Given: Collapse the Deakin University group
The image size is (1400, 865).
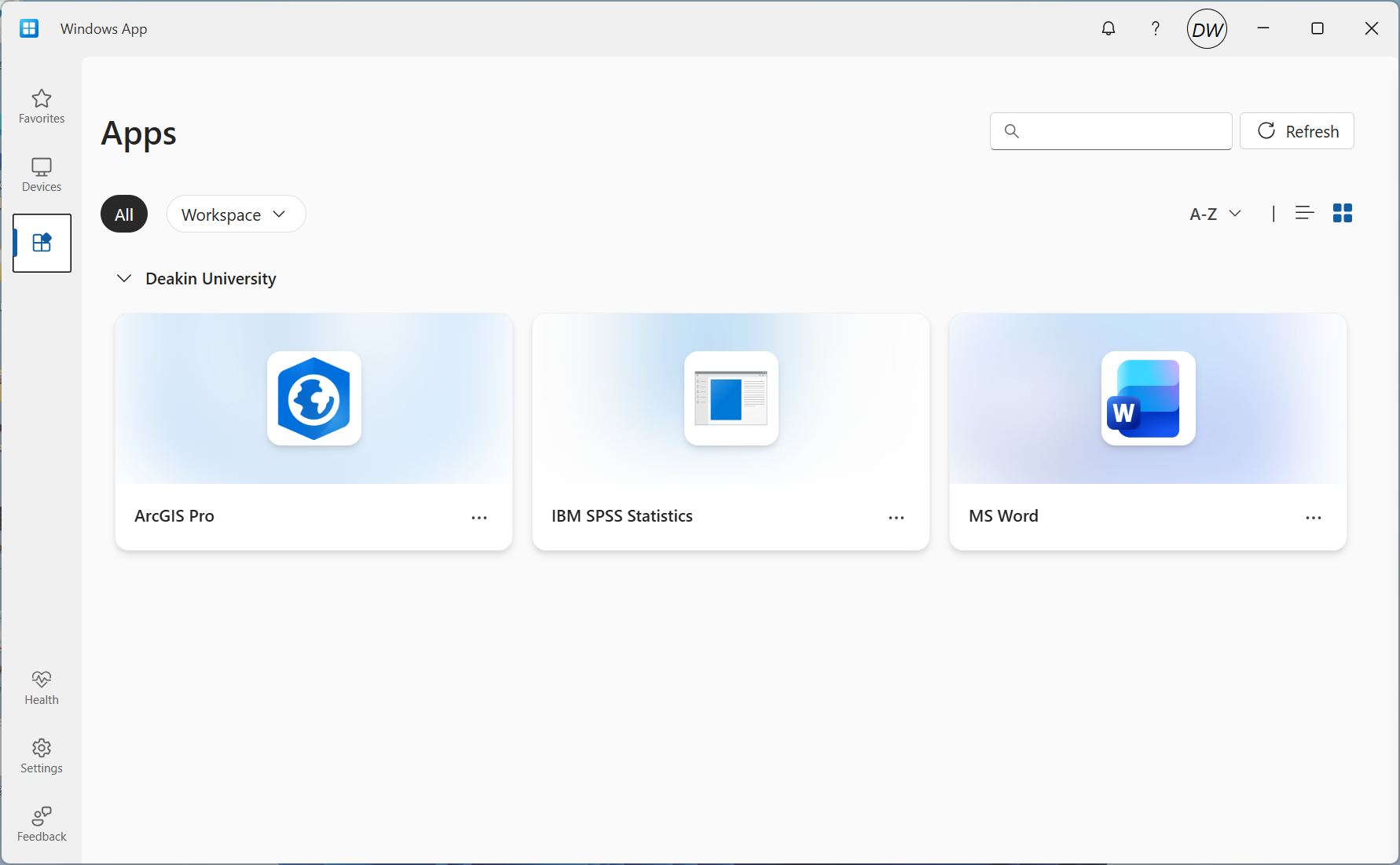Looking at the screenshot, I should [123, 278].
